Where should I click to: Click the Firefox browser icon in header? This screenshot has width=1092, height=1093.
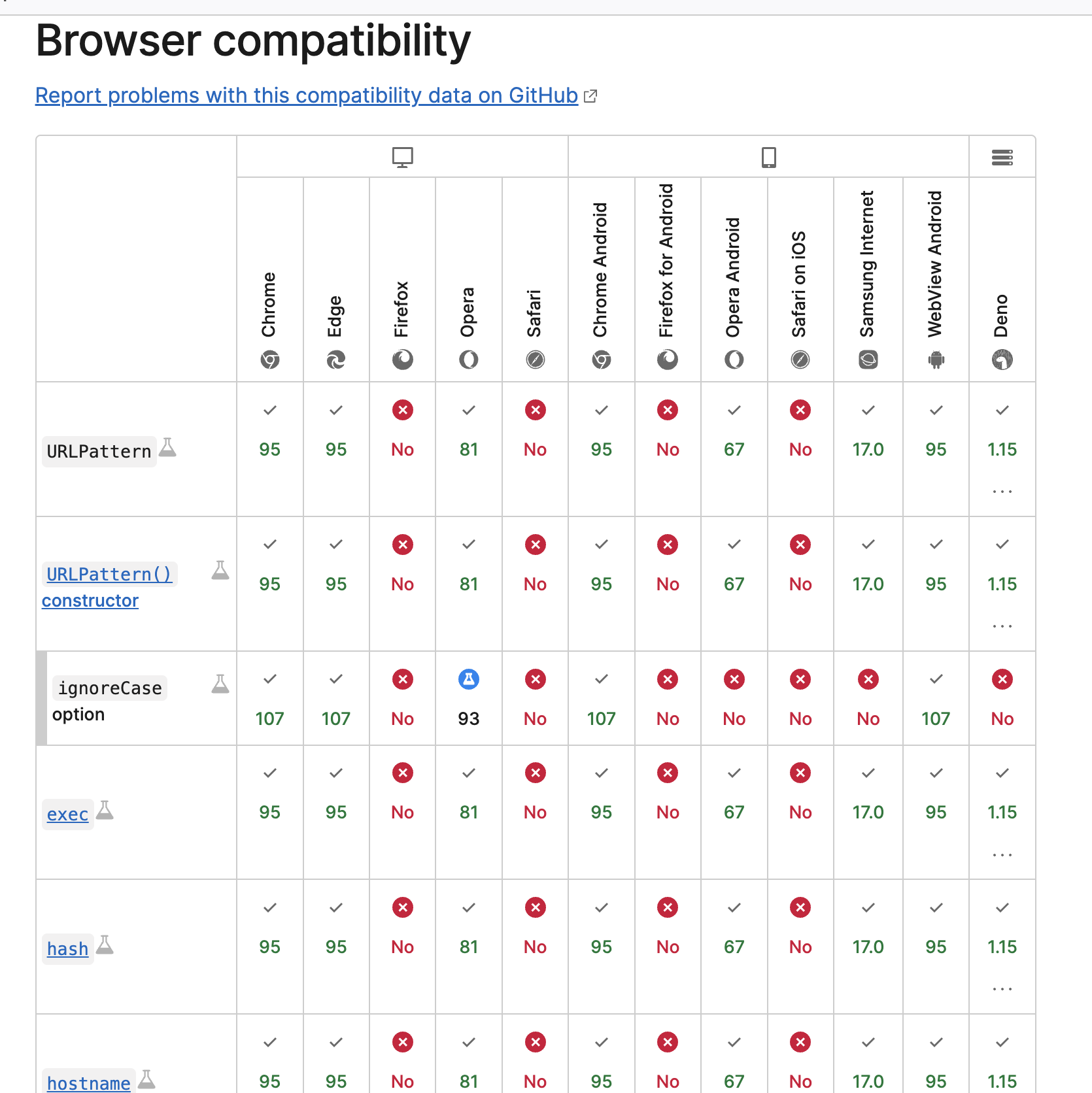tap(403, 360)
